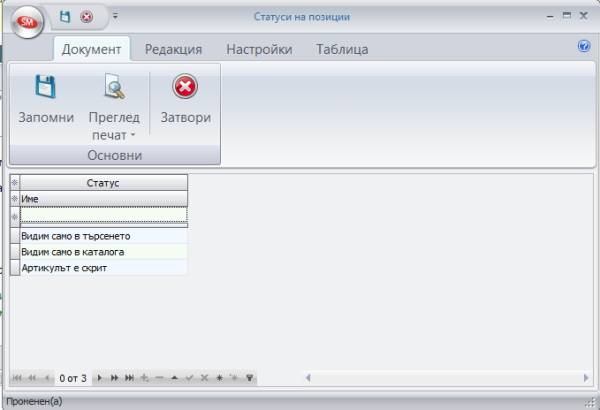This screenshot has height=410, width=600.
Task: Click the Статус column band header
Action: pos(103,183)
